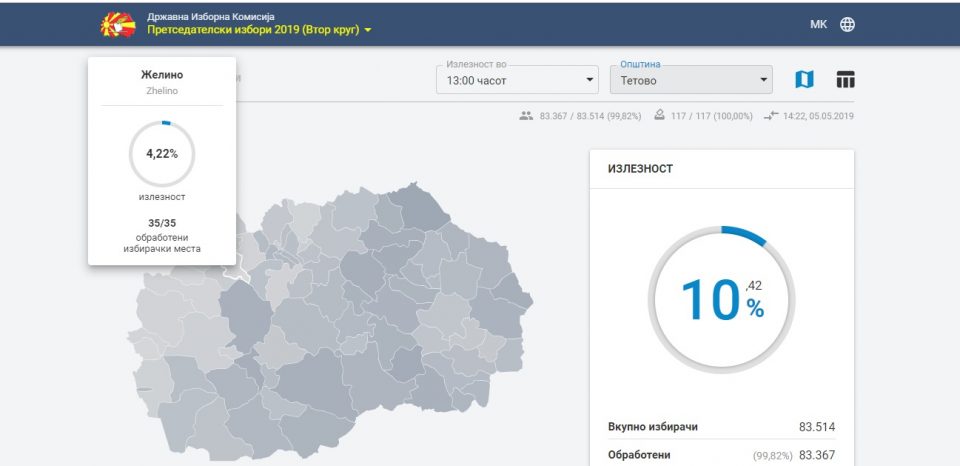
Task: Open the Излезност во time dropdown
Action: click(x=517, y=80)
